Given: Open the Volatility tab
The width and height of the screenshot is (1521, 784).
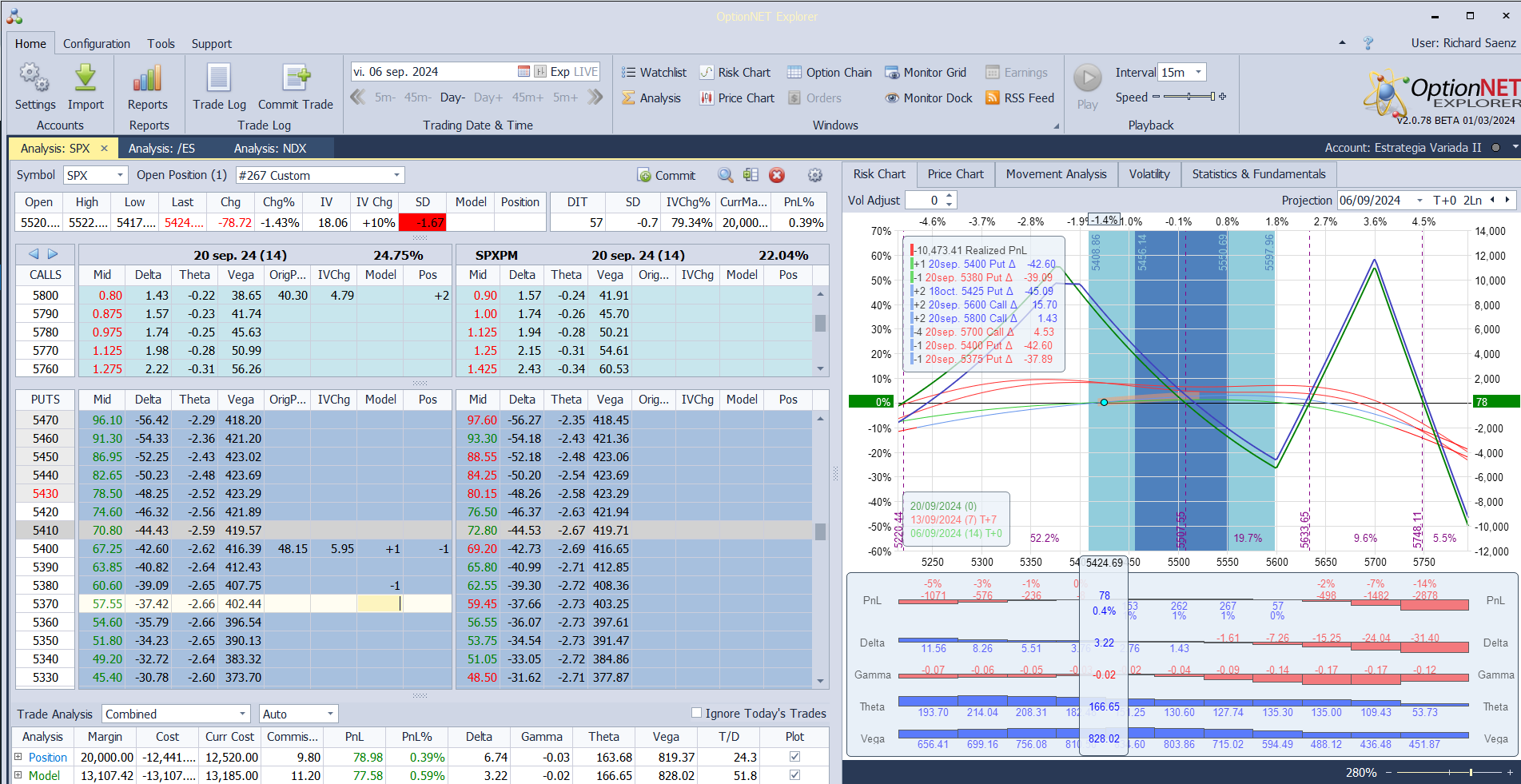Looking at the screenshot, I should tap(1149, 174).
